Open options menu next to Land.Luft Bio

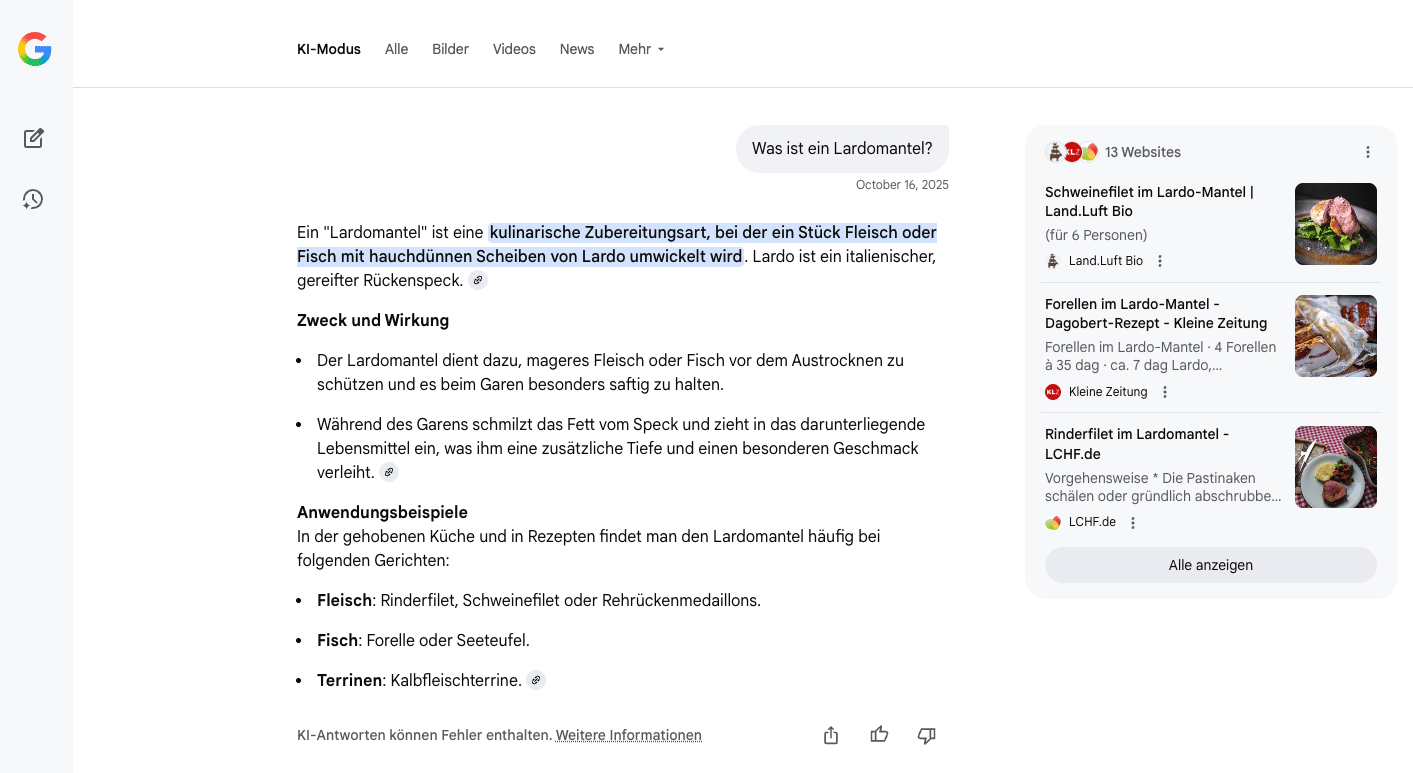(1160, 261)
